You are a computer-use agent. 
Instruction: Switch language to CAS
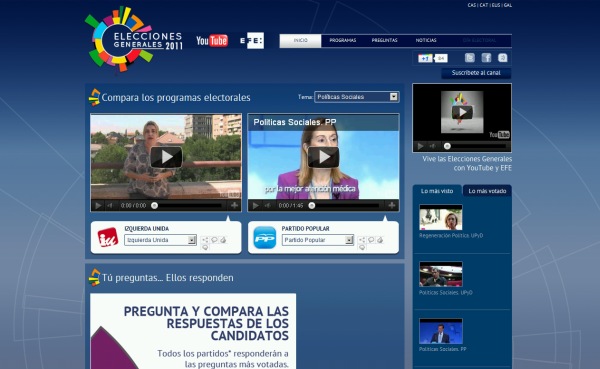coord(471,5)
